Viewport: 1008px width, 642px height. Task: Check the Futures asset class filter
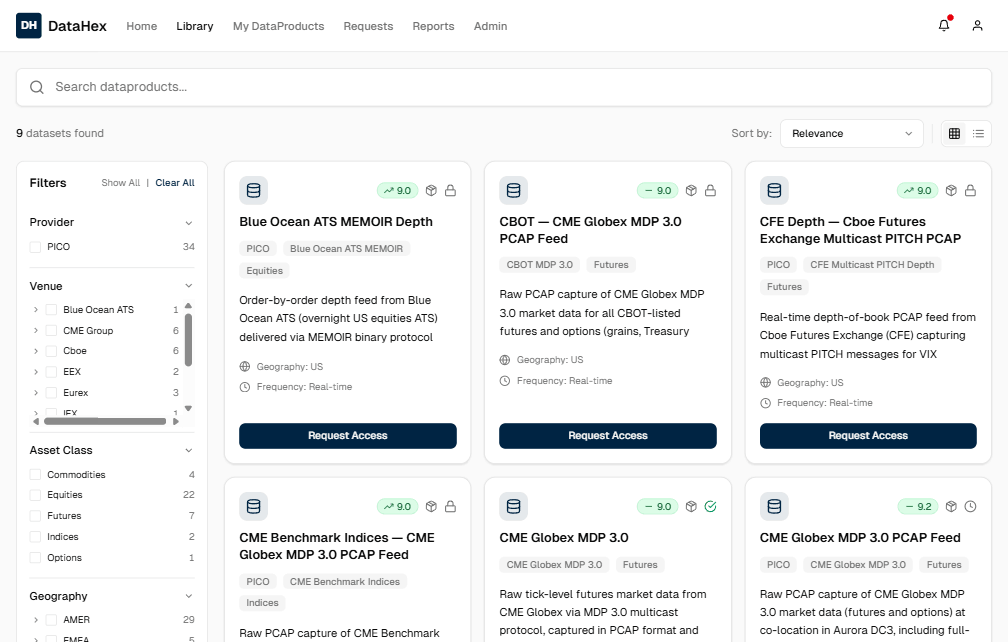click(x=35, y=515)
